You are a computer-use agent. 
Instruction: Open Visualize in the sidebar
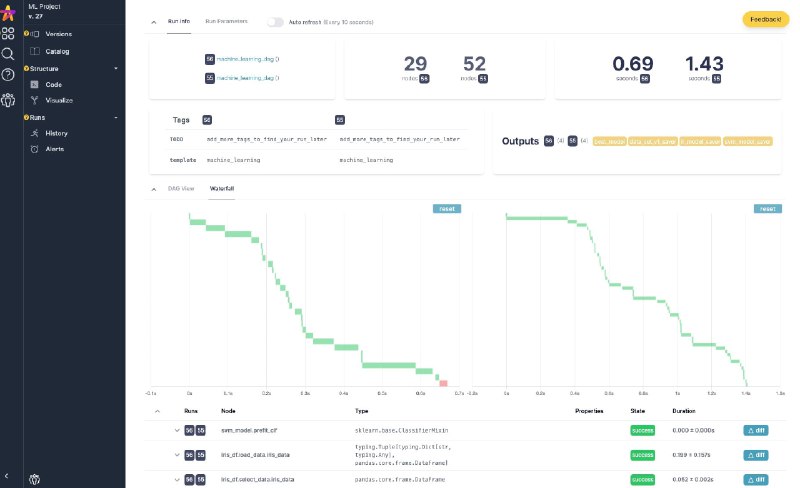pos(59,100)
